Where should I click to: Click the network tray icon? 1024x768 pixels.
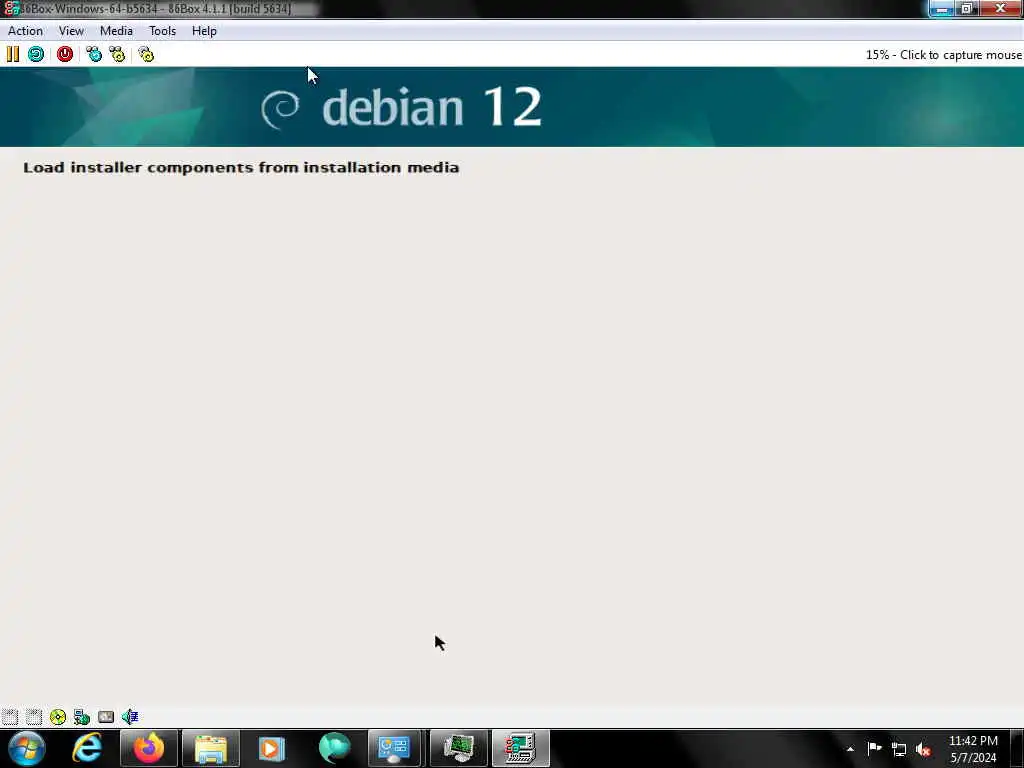[x=899, y=749]
